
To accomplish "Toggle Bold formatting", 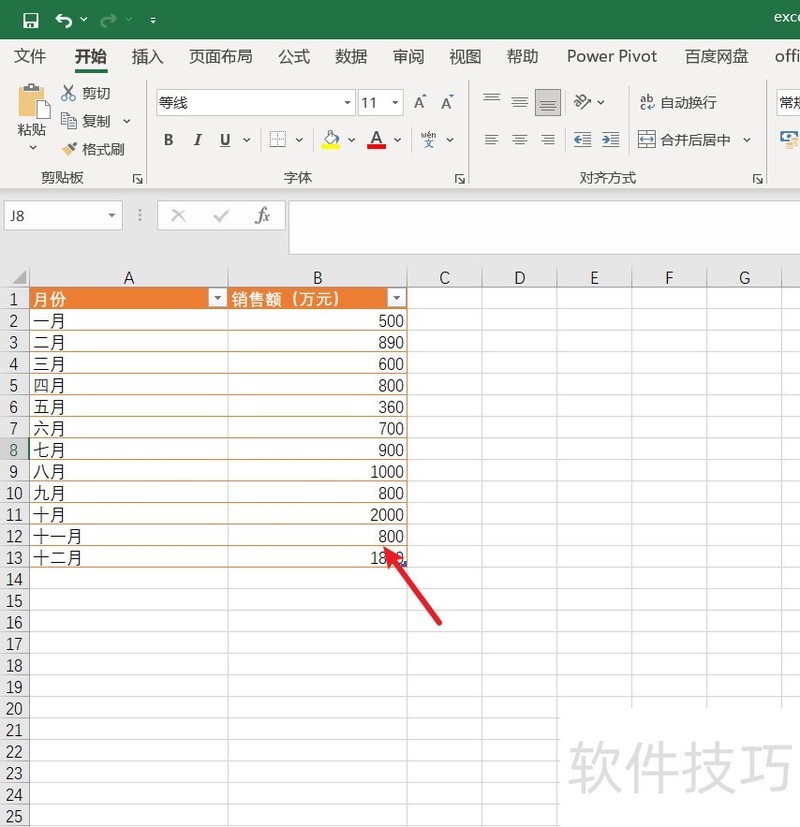I will point(169,140).
